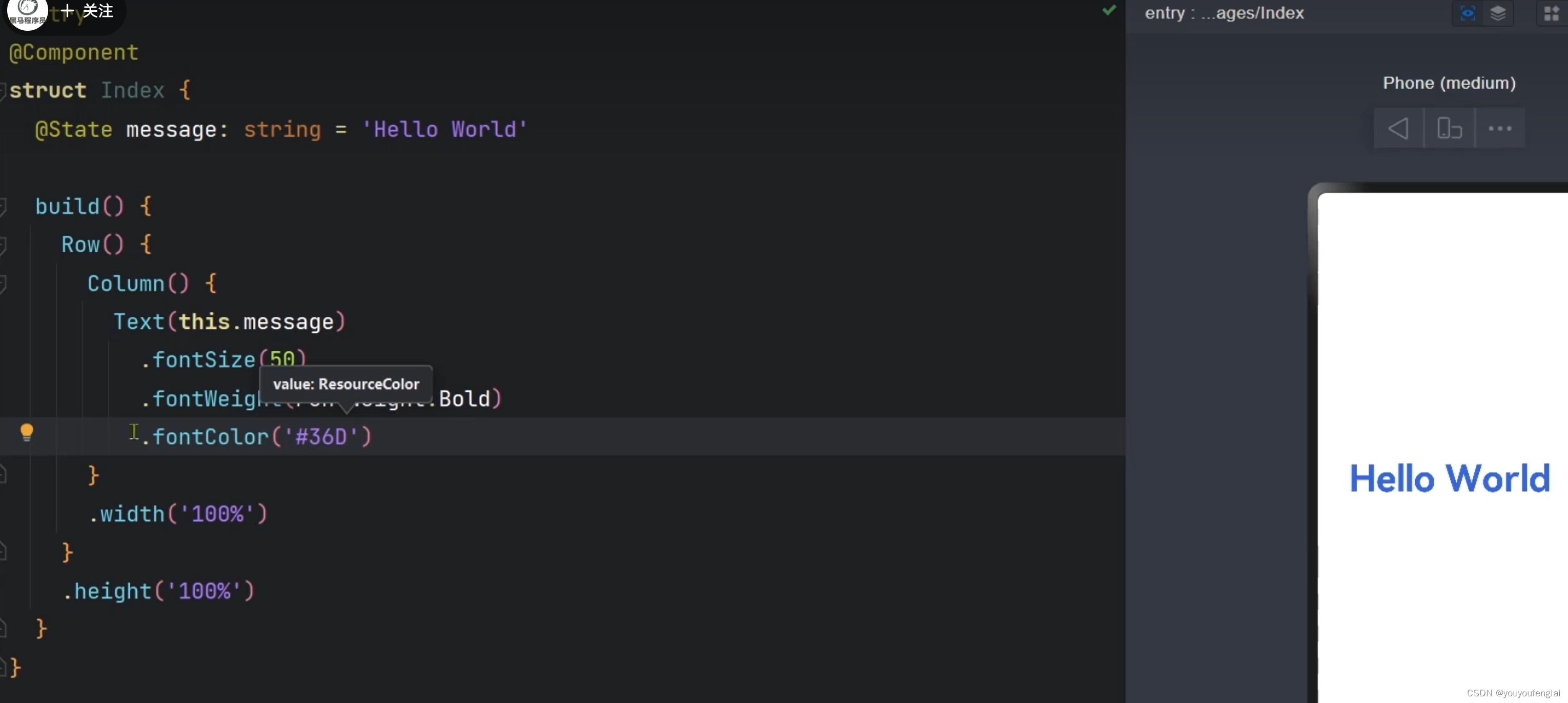This screenshot has height=703, width=1568.
Task: Collapse the struct Index code block
Action: coord(3,91)
